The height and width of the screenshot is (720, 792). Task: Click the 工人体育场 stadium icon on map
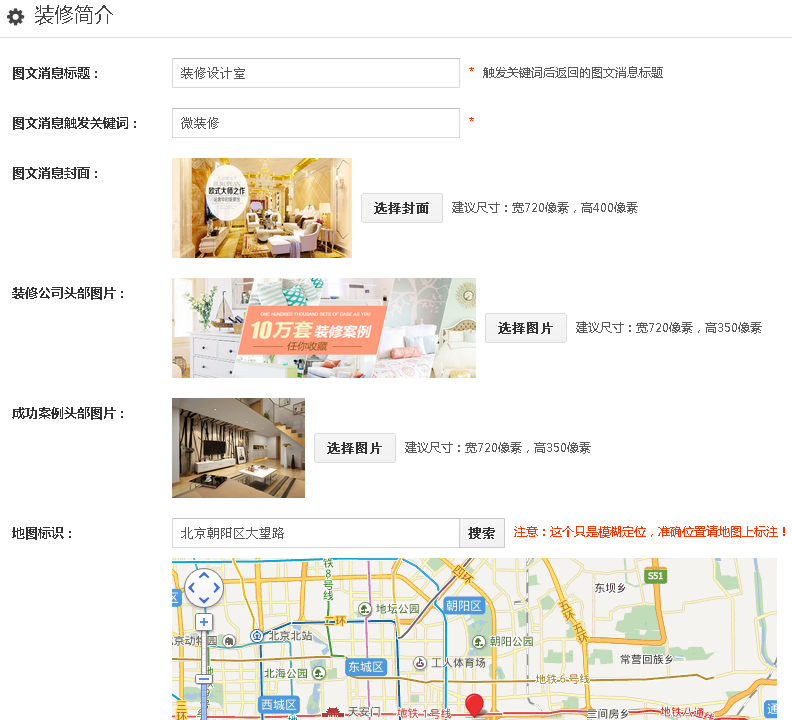[421, 662]
